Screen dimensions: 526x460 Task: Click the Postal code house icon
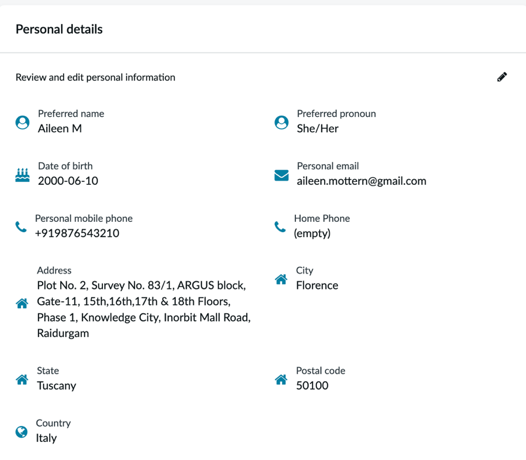pos(281,380)
